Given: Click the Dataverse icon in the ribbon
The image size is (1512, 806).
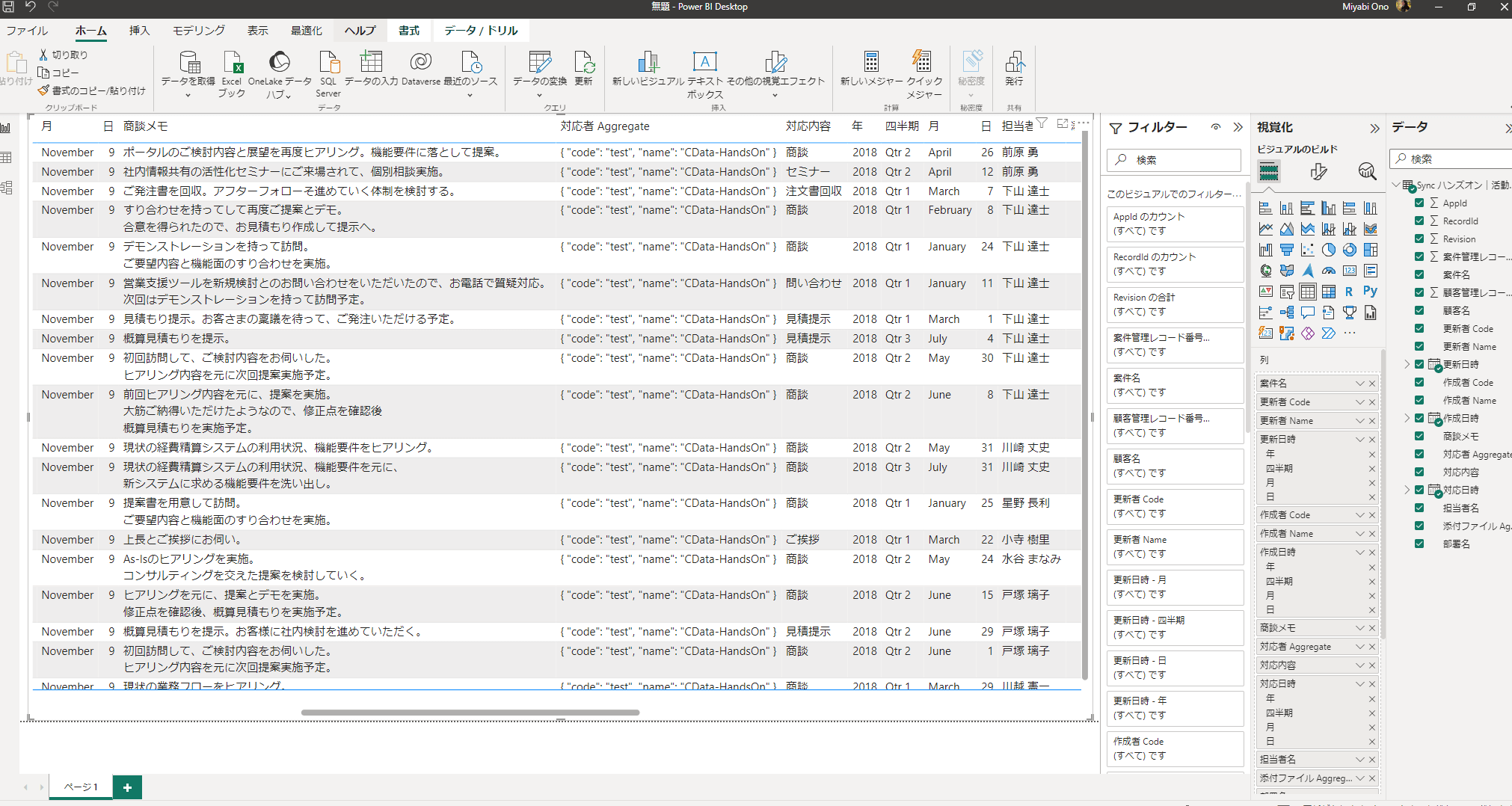Looking at the screenshot, I should (x=420, y=69).
